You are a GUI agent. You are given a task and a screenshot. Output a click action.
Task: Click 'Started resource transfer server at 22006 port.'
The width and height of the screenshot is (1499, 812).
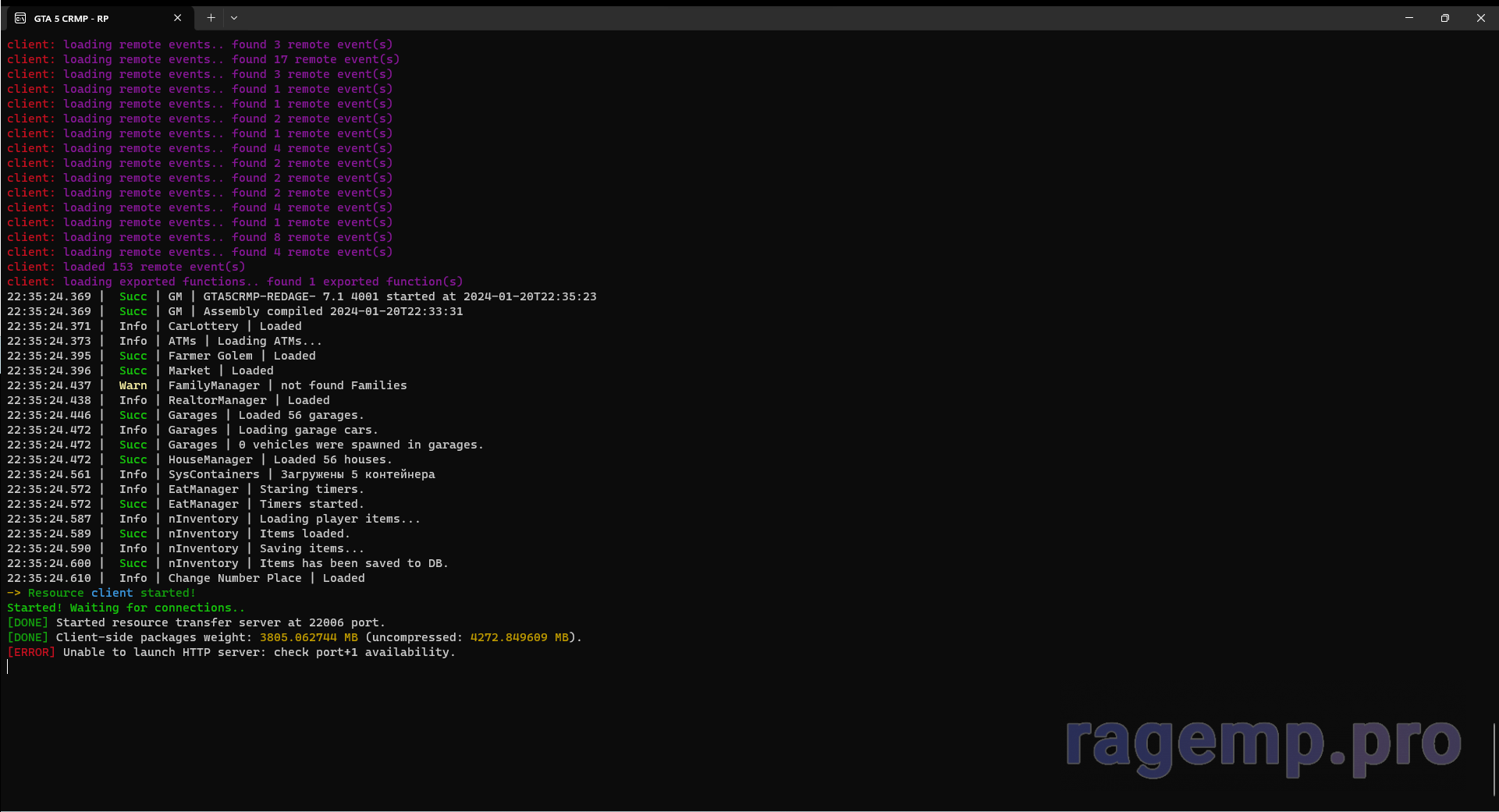click(x=221, y=622)
